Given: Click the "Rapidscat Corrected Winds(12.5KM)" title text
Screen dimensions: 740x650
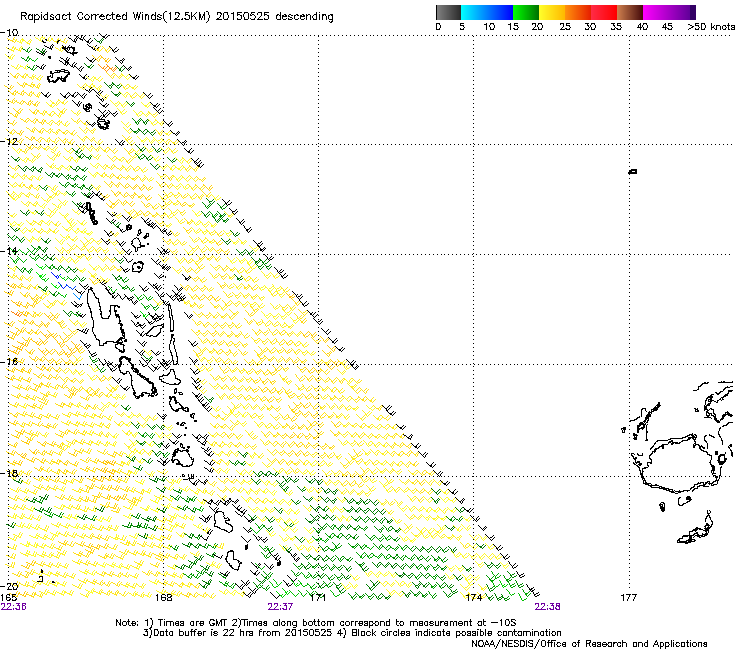Looking at the screenshot, I should click(x=116, y=16).
